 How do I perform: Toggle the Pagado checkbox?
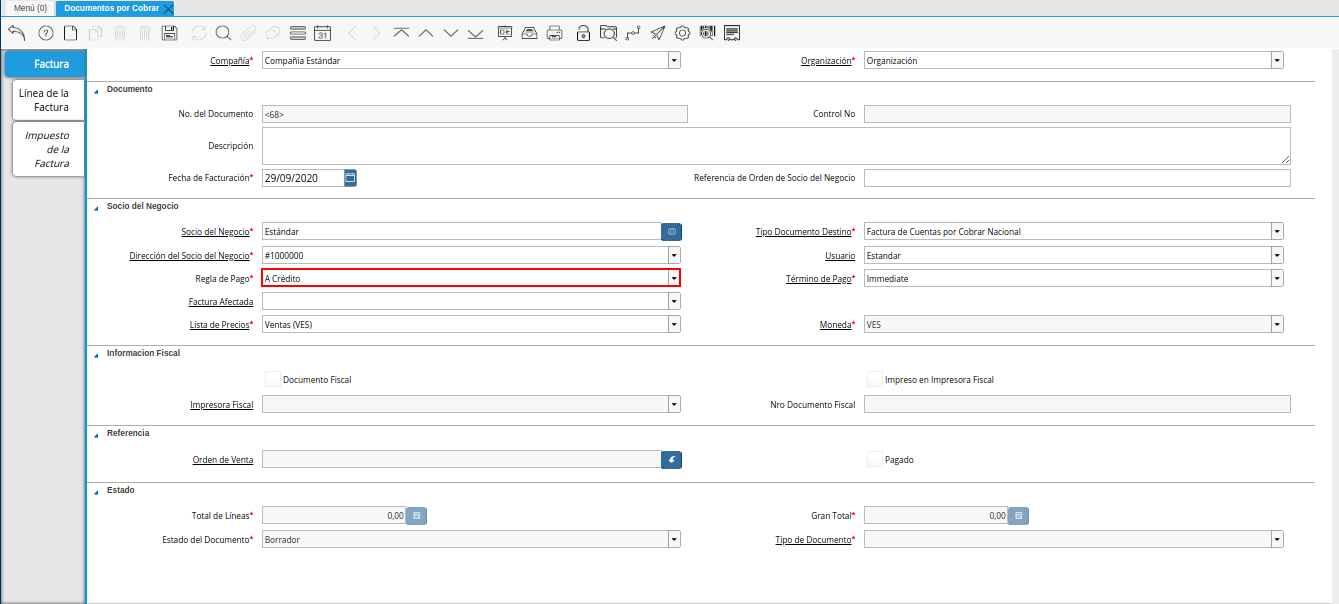point(875,459)
